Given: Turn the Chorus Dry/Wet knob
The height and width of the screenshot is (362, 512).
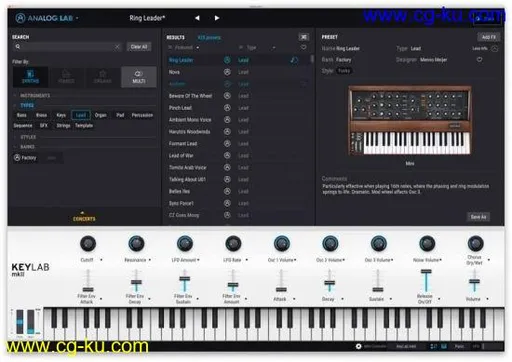Looking at the screenshot, I should (475, 244).
